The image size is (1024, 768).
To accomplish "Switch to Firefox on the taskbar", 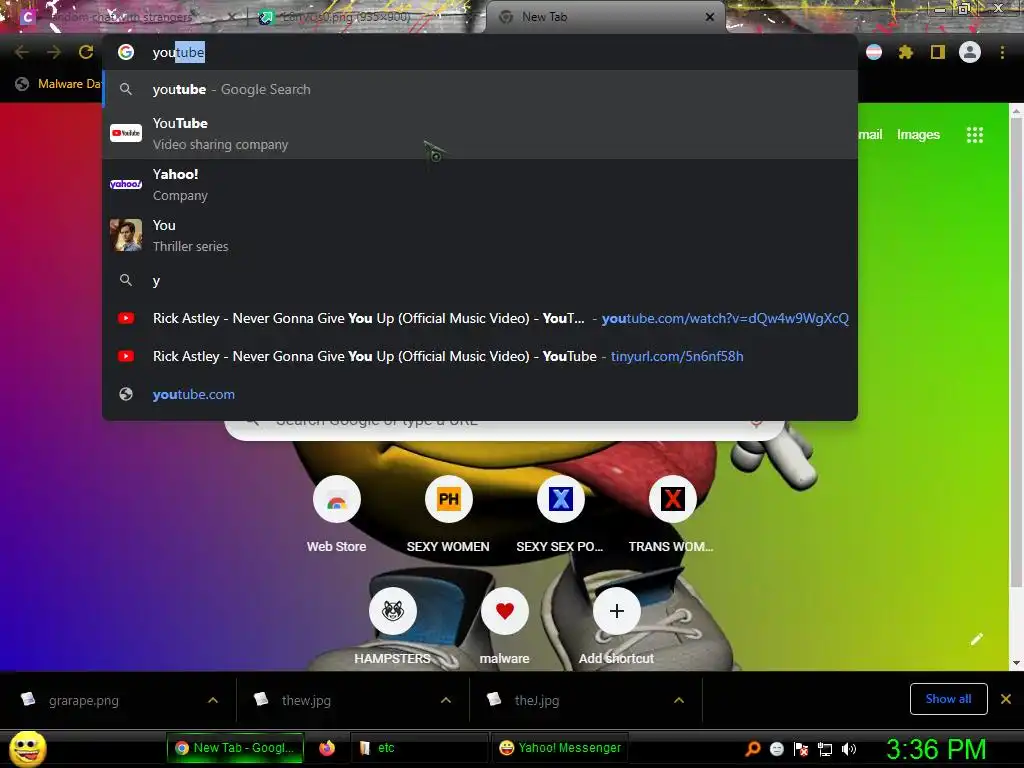I will pyautogui.click(x=327, y=748).
